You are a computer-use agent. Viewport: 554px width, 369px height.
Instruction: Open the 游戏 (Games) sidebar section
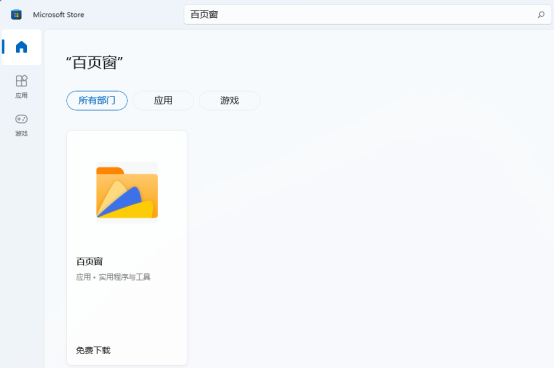(21, 125)
